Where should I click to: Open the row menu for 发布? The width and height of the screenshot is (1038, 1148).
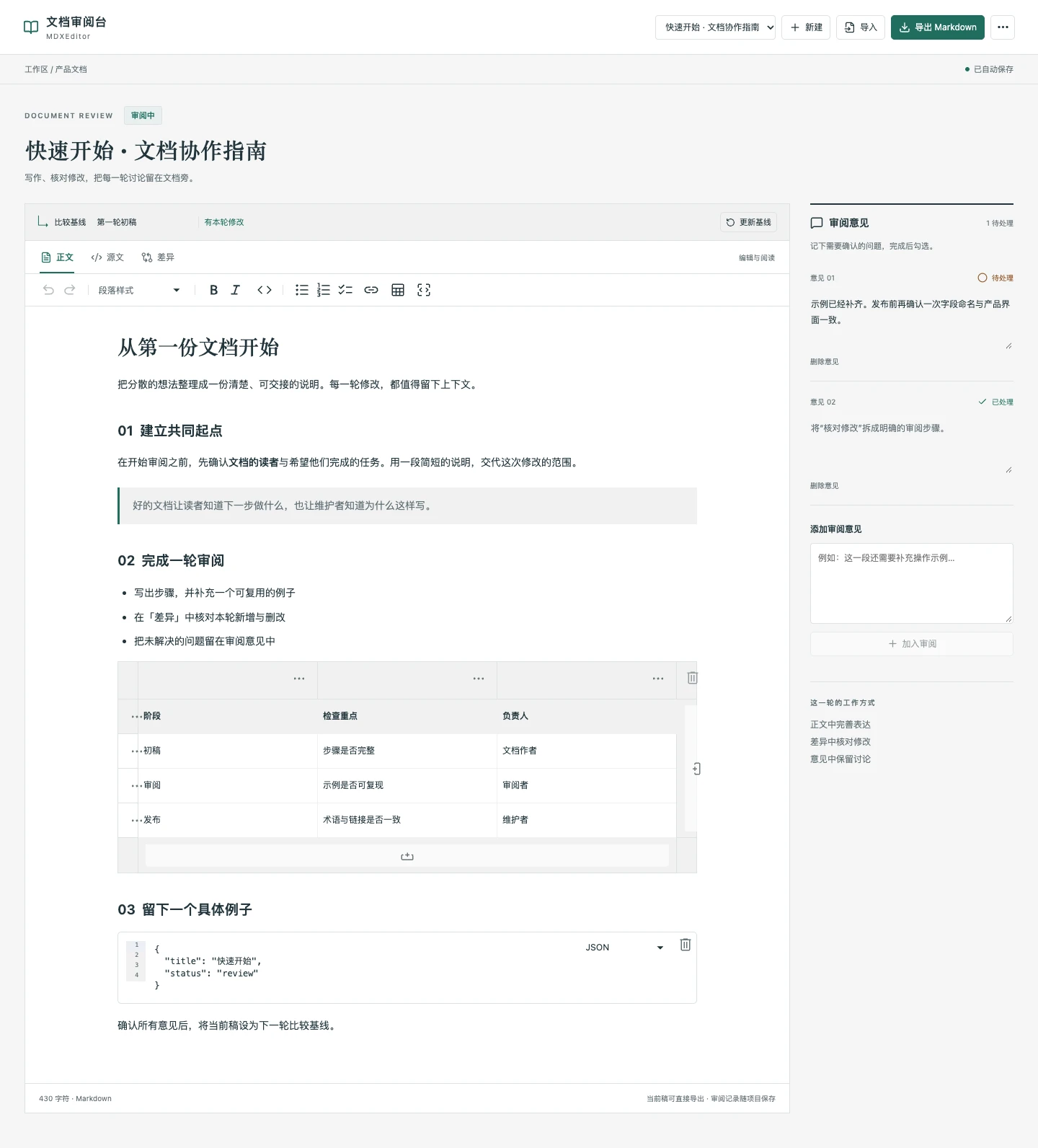(x=136, y=821)
